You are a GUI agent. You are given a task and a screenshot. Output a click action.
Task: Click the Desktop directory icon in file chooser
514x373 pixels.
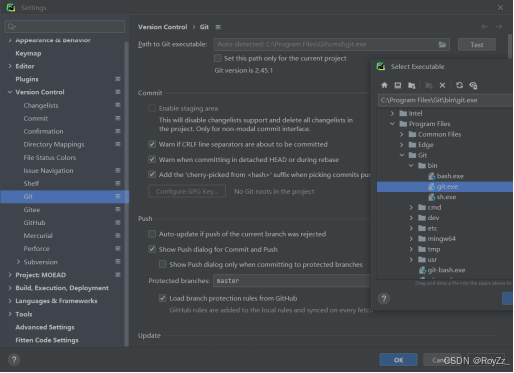[398, 85]
